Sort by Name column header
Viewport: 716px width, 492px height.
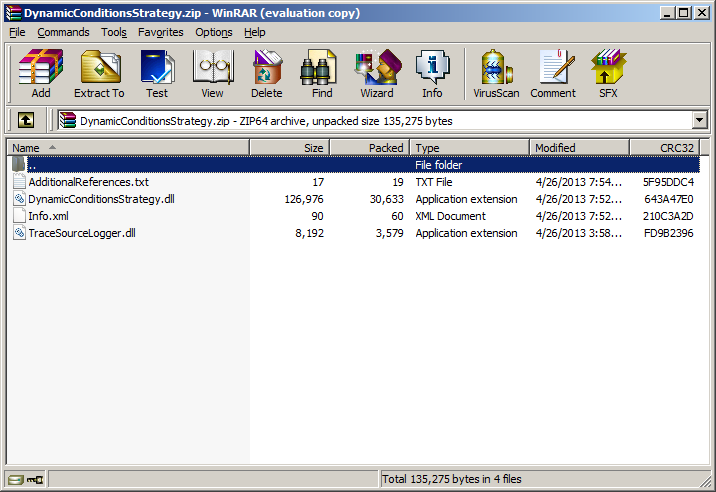click(x=128, y=148)
